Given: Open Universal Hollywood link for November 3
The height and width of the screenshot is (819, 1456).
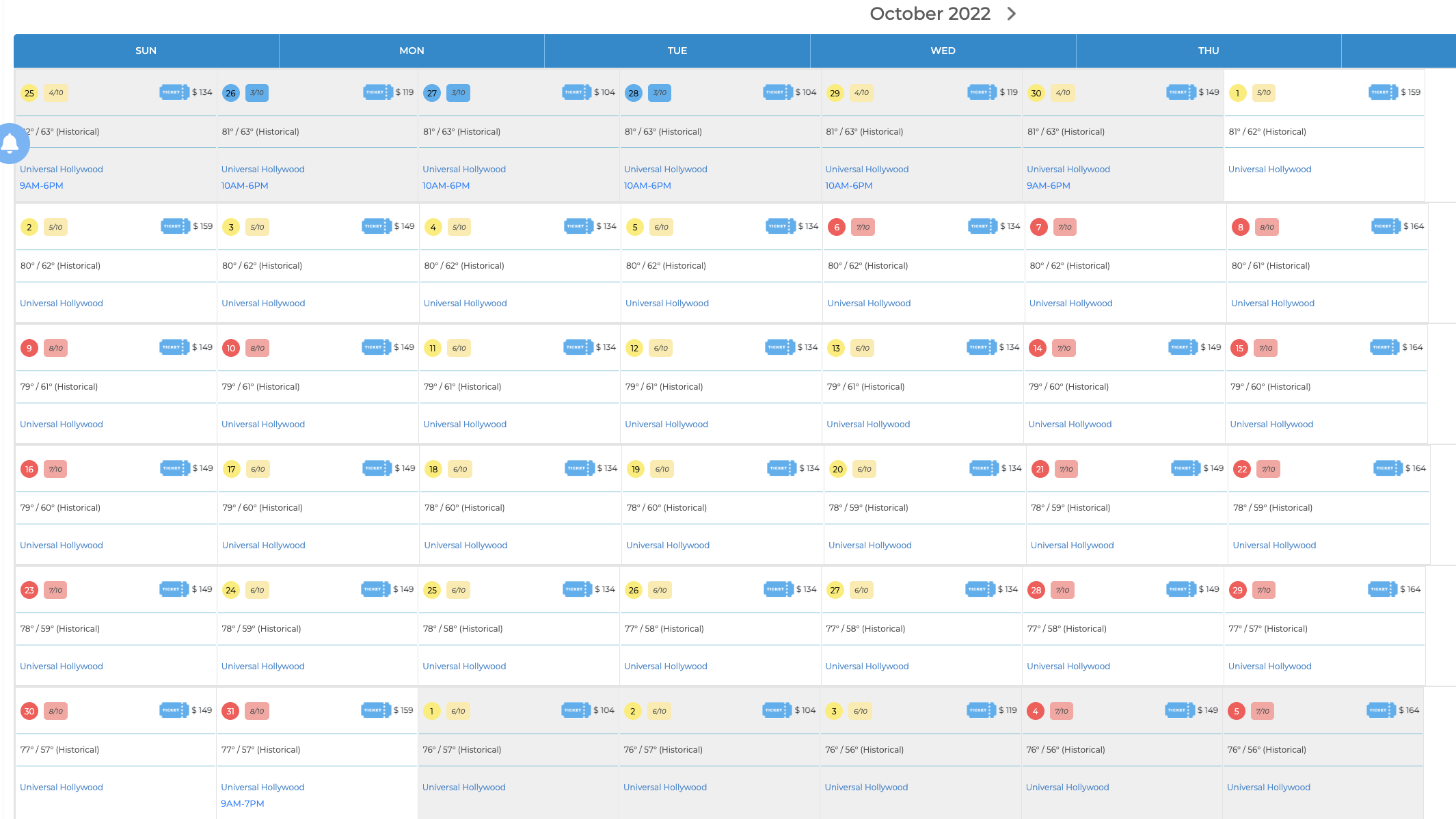Looking at the screenshot, I should 866,787.
